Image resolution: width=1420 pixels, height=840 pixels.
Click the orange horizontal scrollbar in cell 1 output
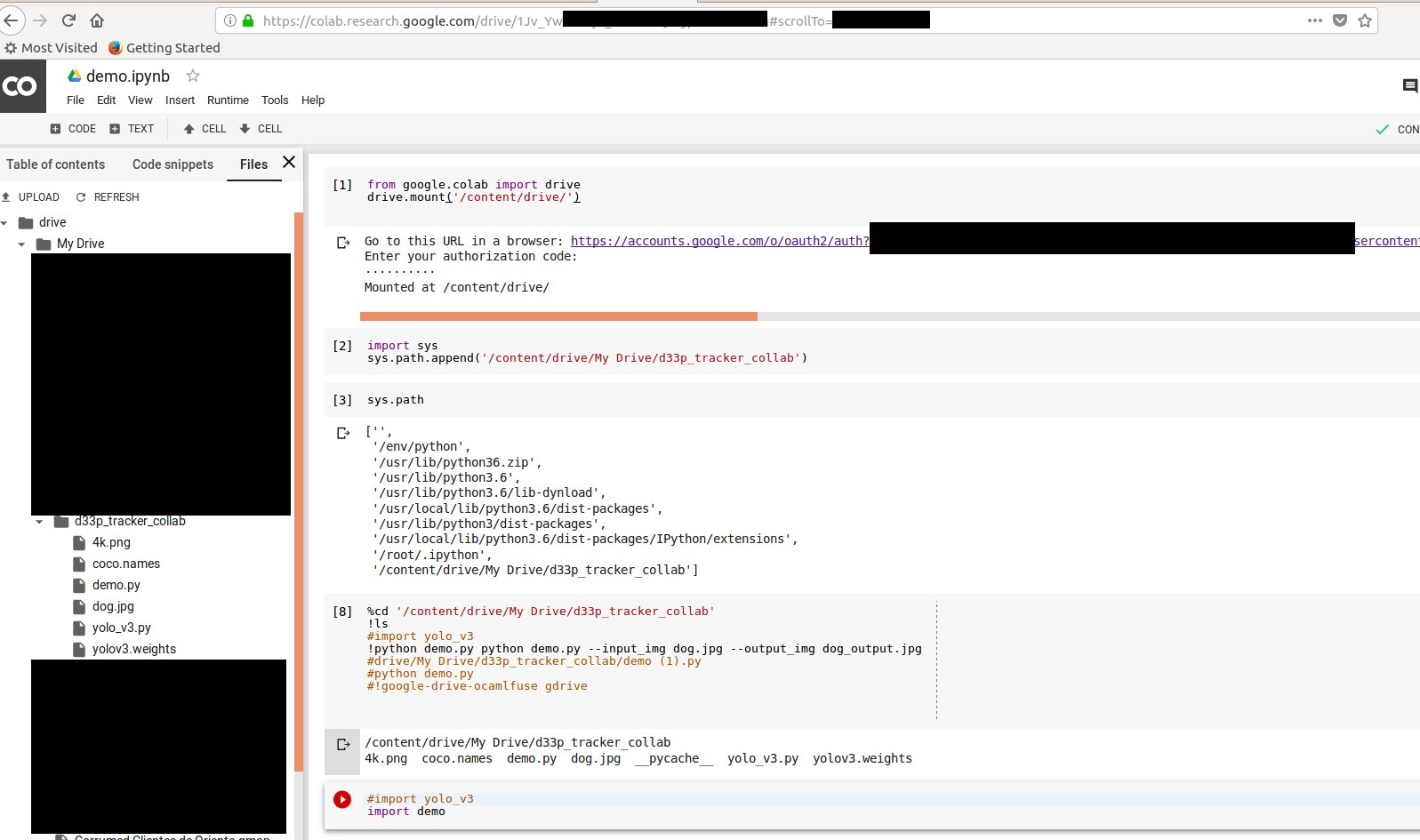[558, 316]
